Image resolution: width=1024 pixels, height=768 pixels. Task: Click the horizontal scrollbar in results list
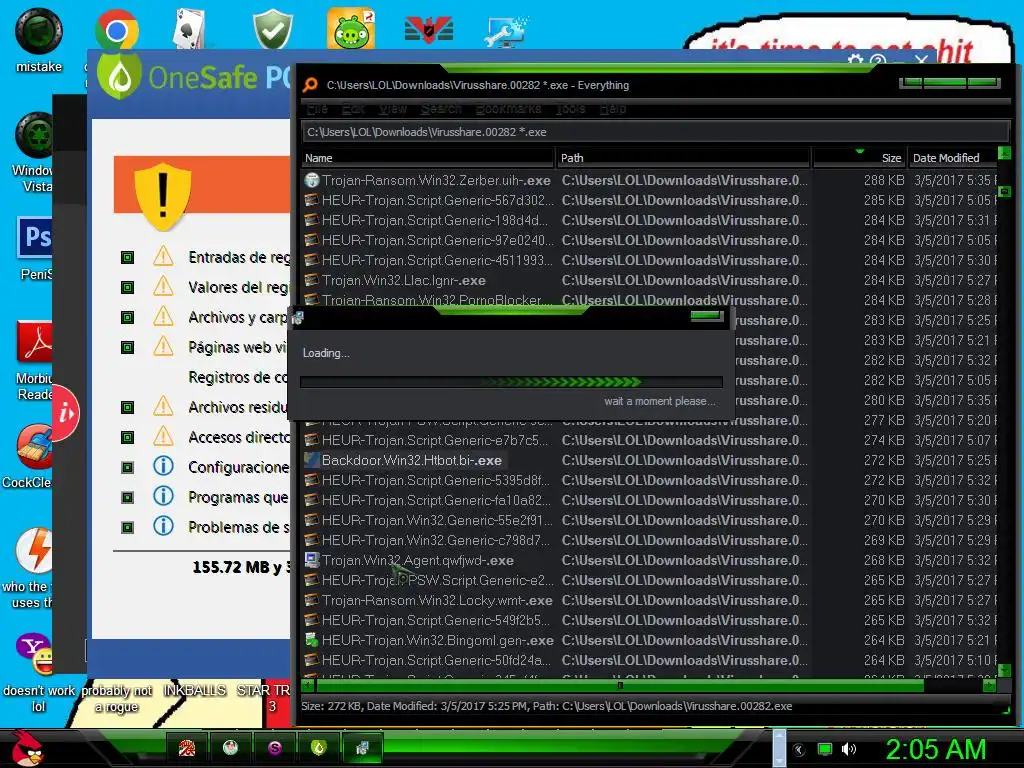(620, 686)
